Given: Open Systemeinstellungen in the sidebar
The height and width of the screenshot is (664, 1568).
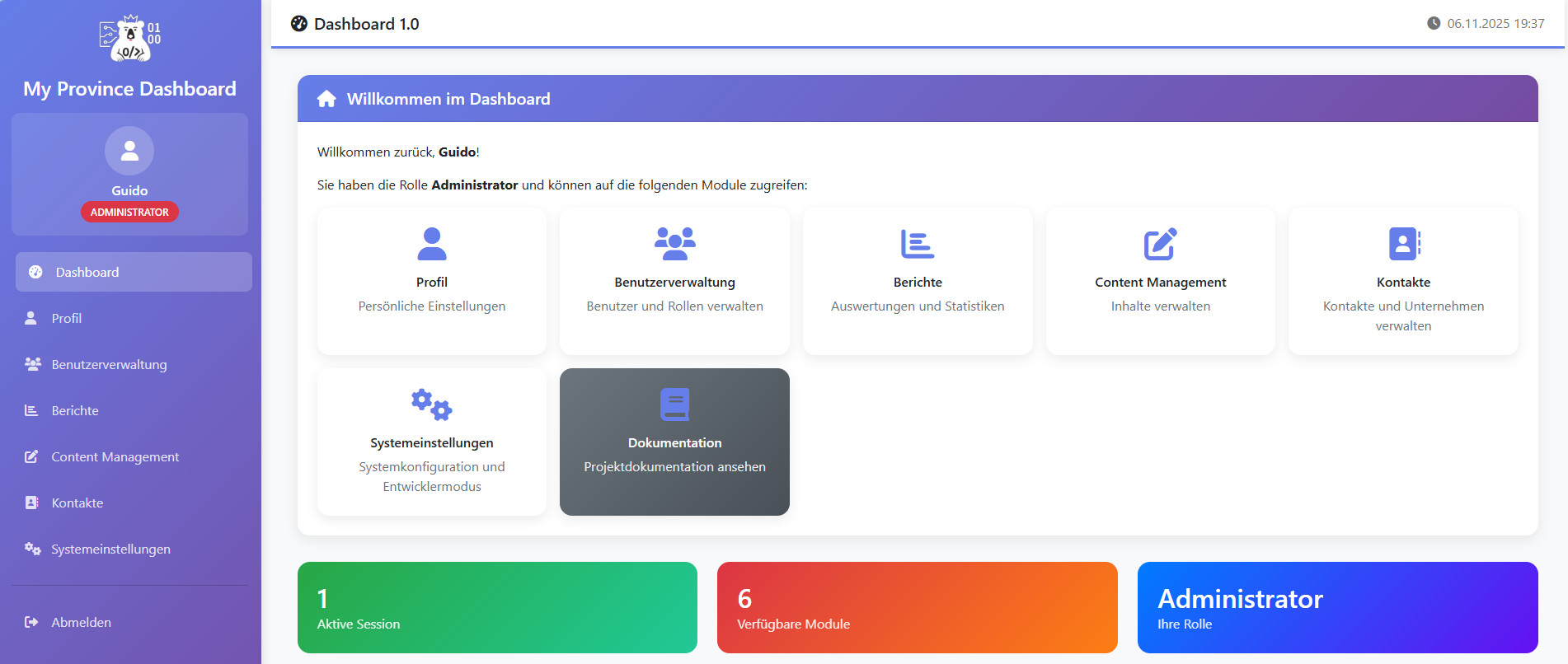Looking at the screenshot, I should tap(110, 549).
